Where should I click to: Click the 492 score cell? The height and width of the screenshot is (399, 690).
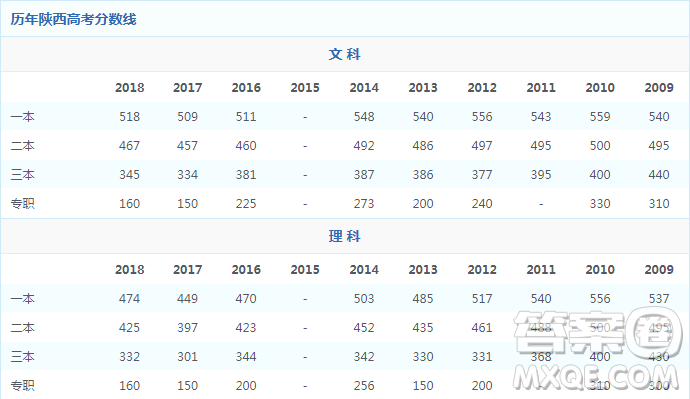pos(364,146)
